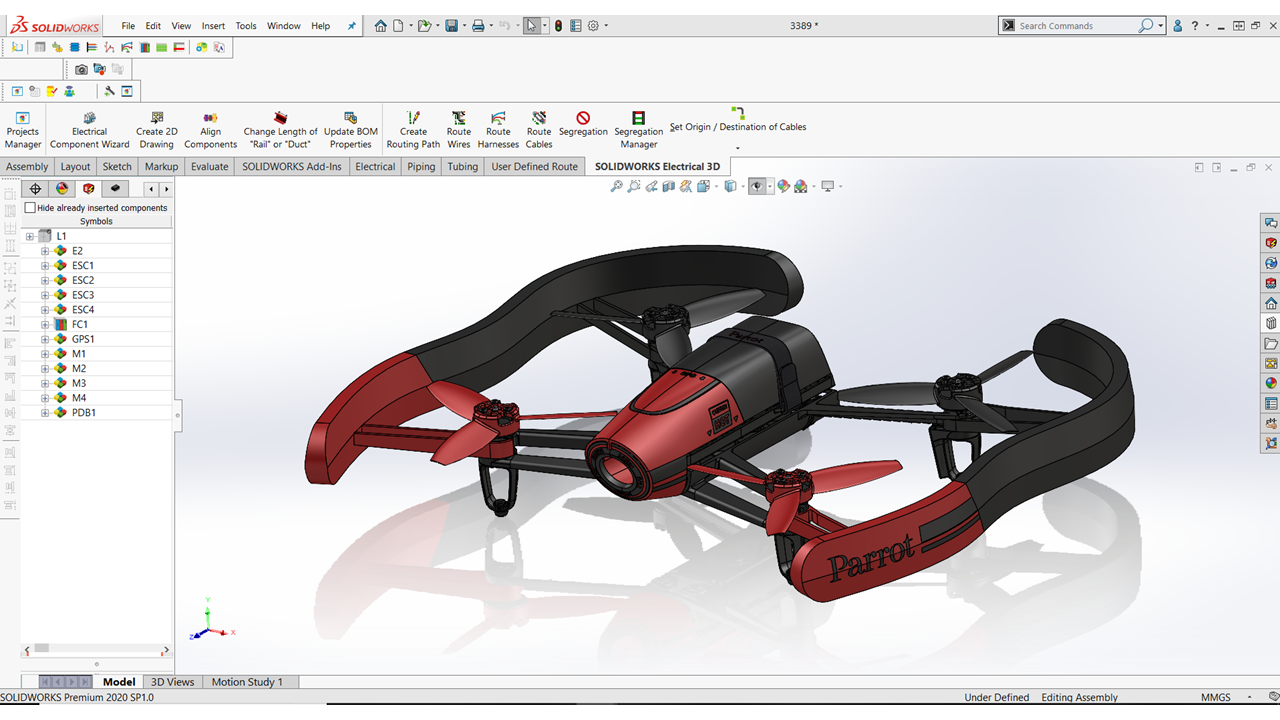Click Apply Scene icon in view toolbar
Image resolution: width=1280 pixels, height=720 pixels.
tap(801, 186)
